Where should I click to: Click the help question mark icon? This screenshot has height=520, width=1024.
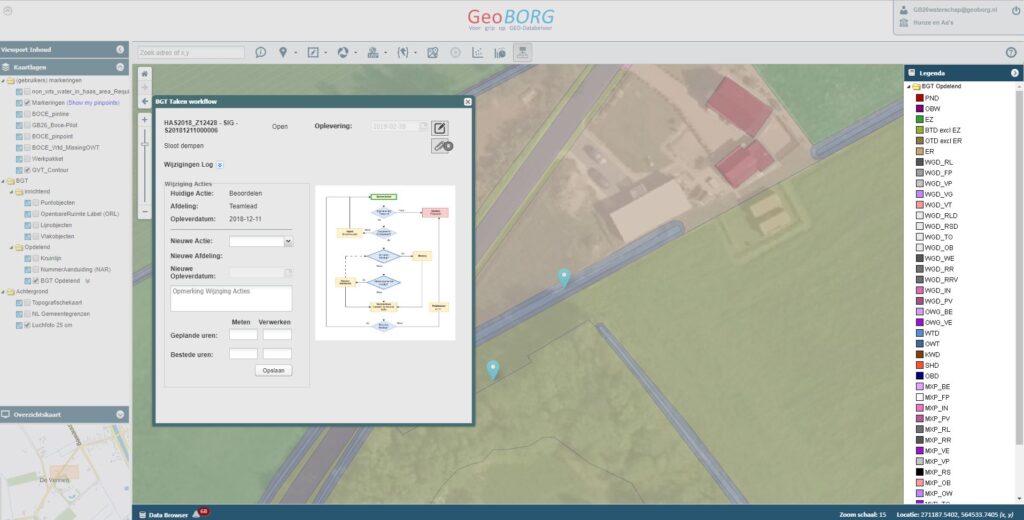1011,53
